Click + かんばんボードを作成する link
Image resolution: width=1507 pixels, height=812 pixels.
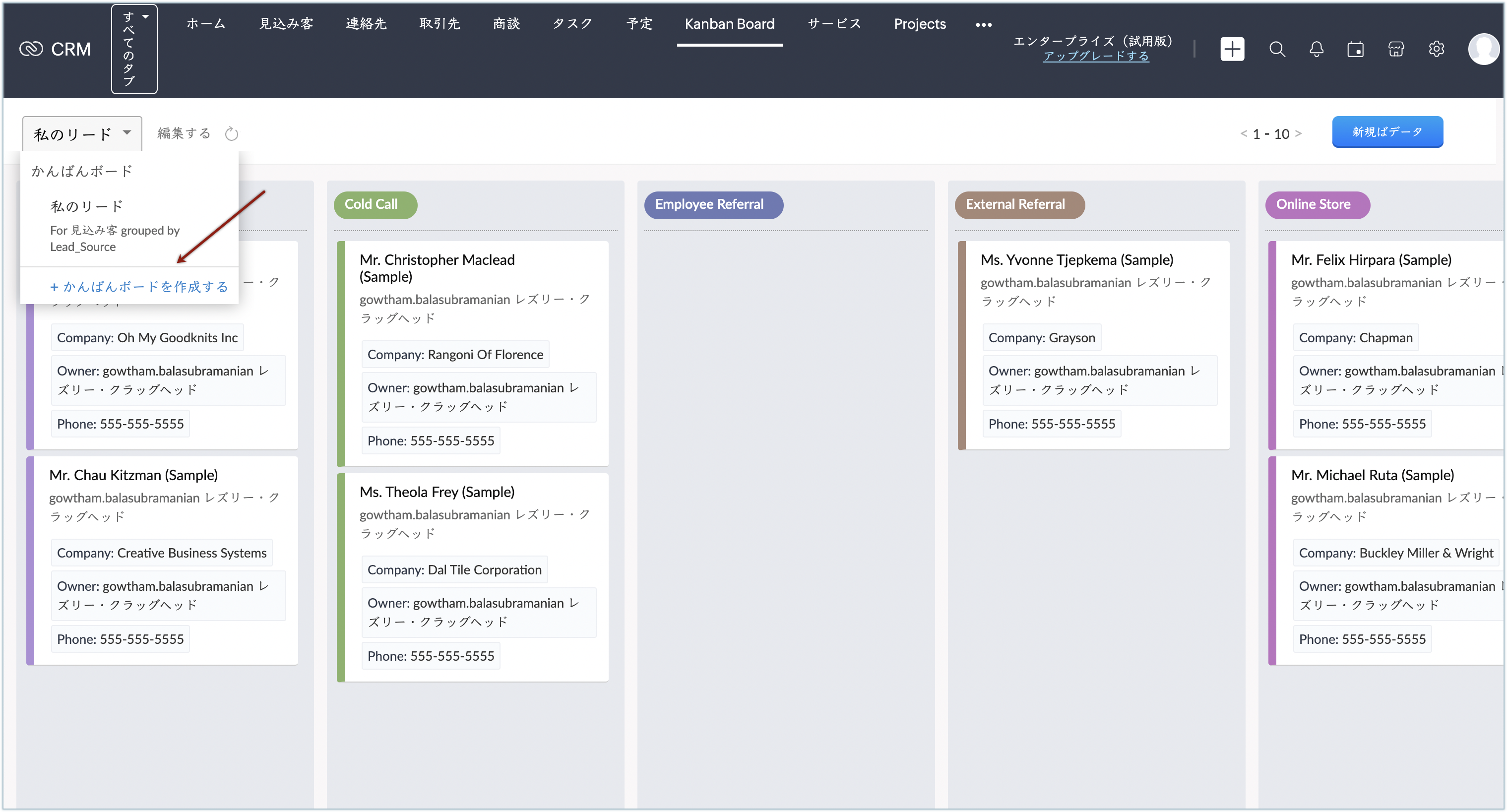tap(139, 287)
